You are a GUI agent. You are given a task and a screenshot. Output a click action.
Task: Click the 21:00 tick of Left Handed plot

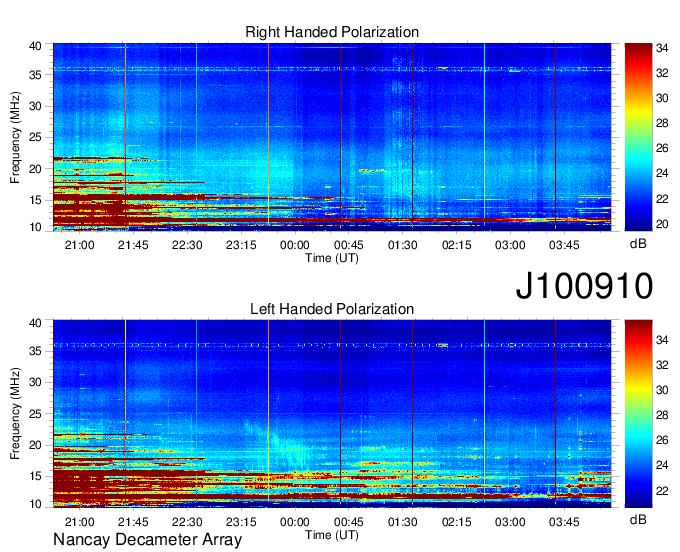pos(79,522)
